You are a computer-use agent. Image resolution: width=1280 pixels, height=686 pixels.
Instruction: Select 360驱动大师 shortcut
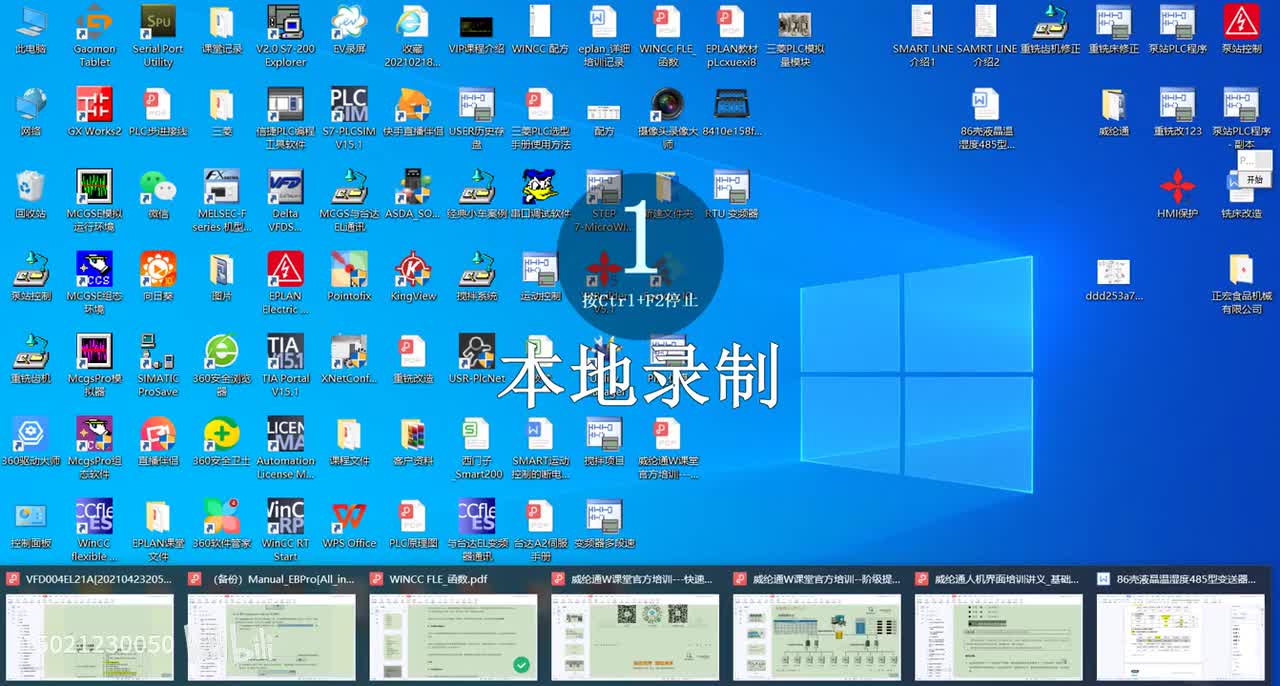[30, 442]
